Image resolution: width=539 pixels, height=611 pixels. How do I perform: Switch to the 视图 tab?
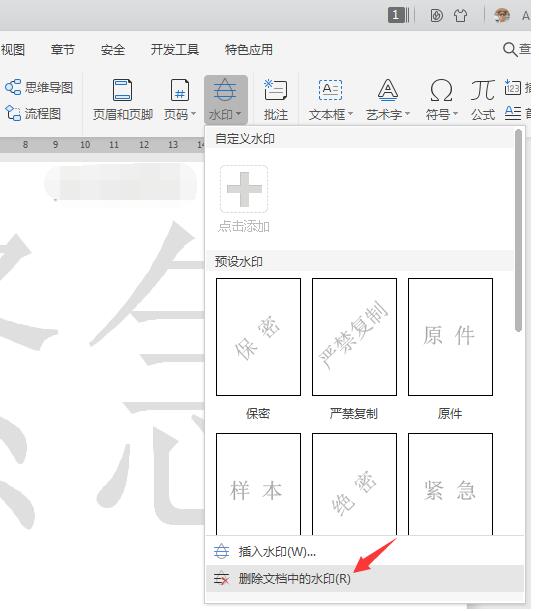pyautogui.click(x=12, y=49)
